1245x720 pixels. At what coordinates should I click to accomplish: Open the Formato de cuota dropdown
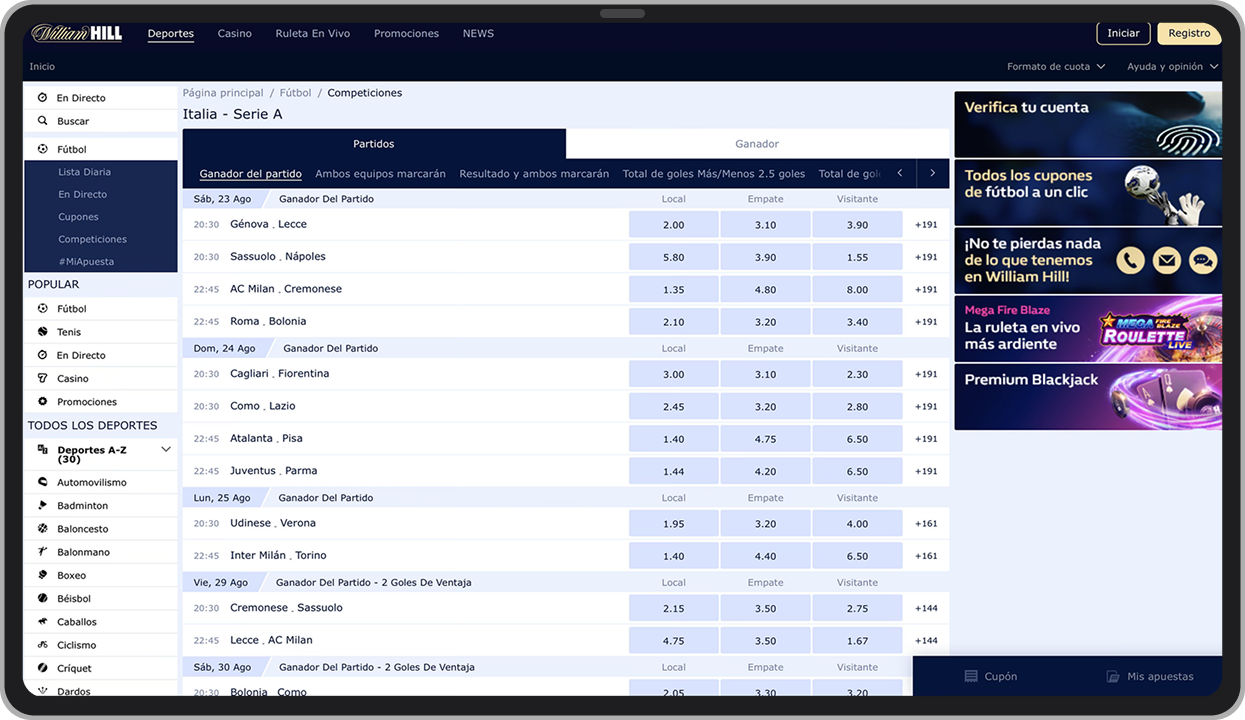(1056, 67)
